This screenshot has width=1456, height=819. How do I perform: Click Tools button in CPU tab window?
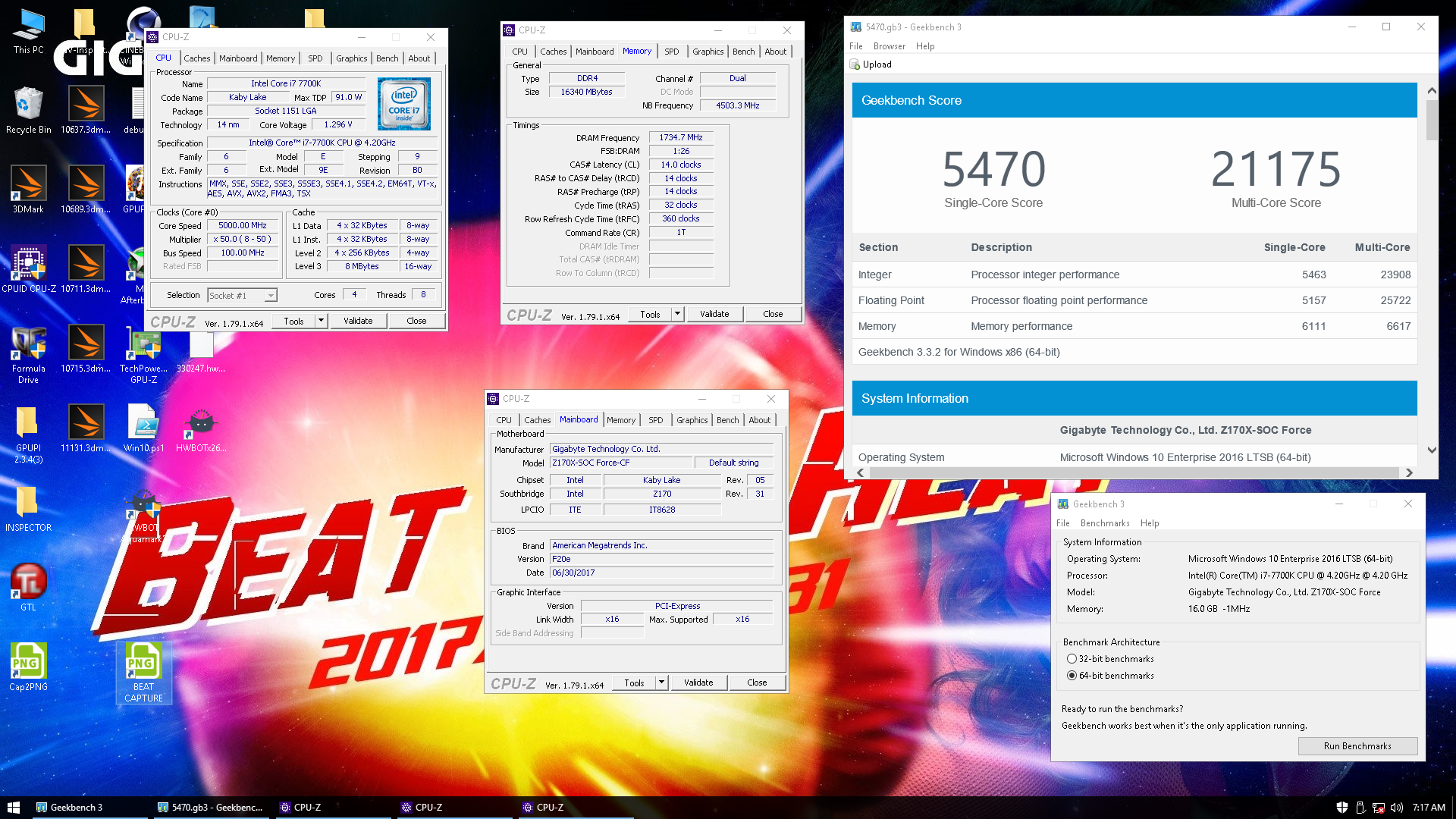click(x=294, y=321)
